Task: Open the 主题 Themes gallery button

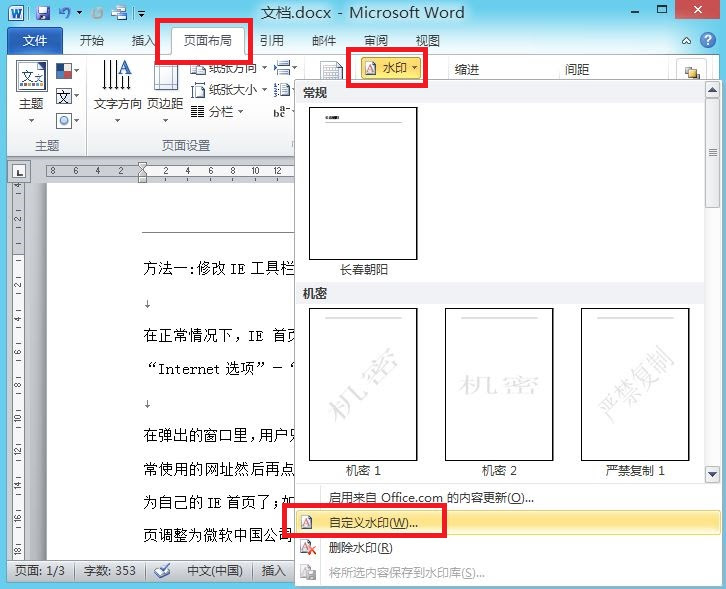Action: point(31,93)
